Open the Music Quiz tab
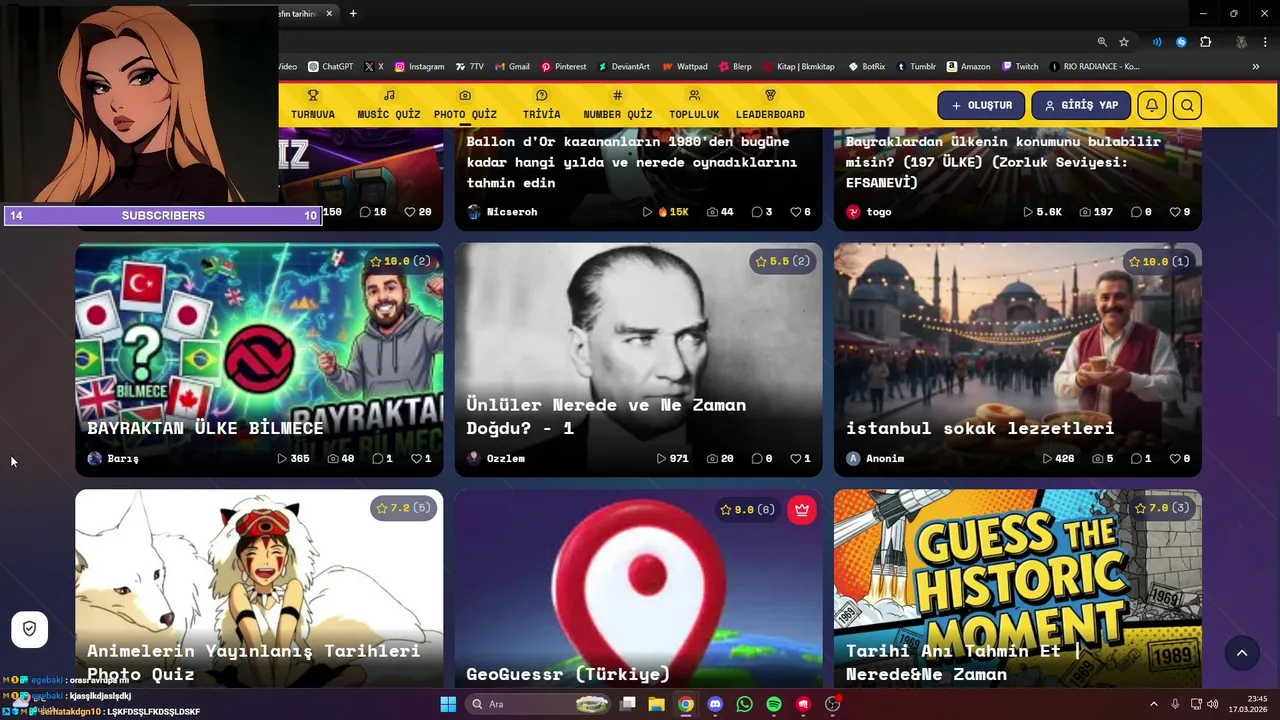The image size is (1280, 720). (389, 105)
